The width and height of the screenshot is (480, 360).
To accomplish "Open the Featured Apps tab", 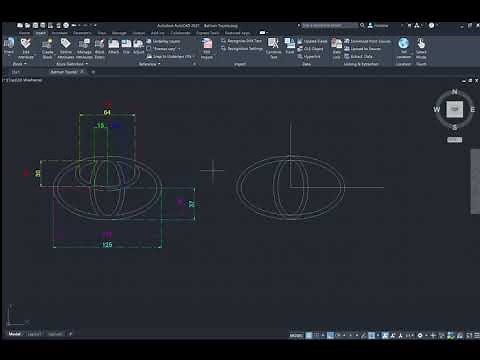I will [237, 33].
